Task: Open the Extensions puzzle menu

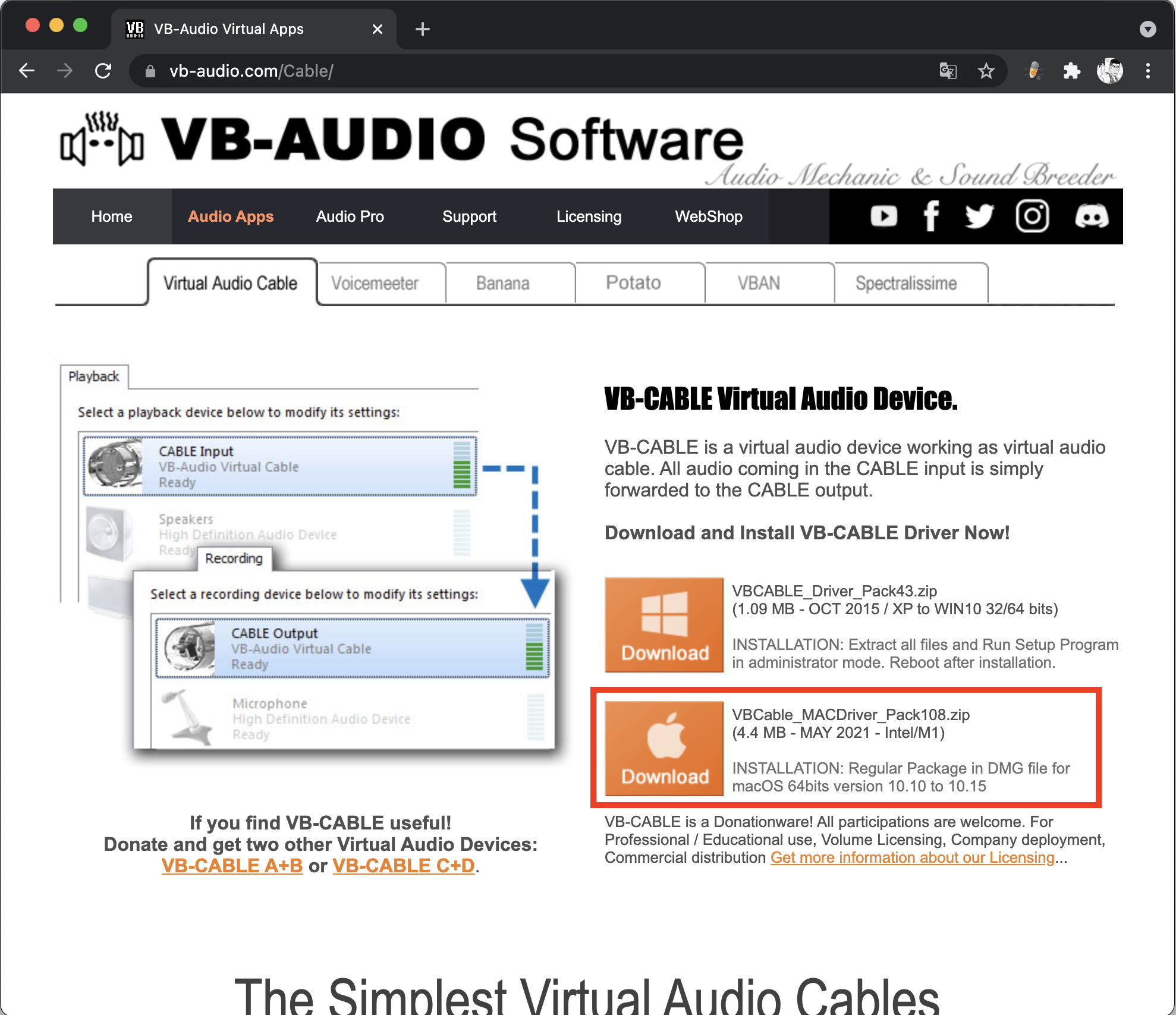Action: [x=1071, y=71]
